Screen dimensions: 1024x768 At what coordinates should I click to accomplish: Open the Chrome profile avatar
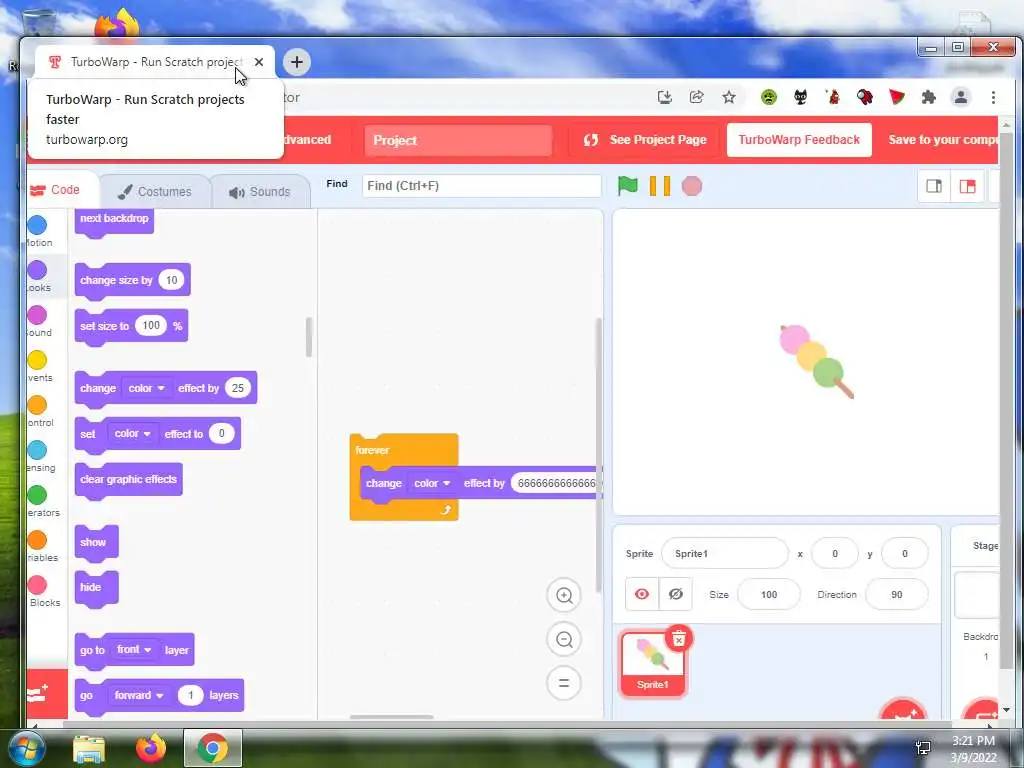coord(961,97)
